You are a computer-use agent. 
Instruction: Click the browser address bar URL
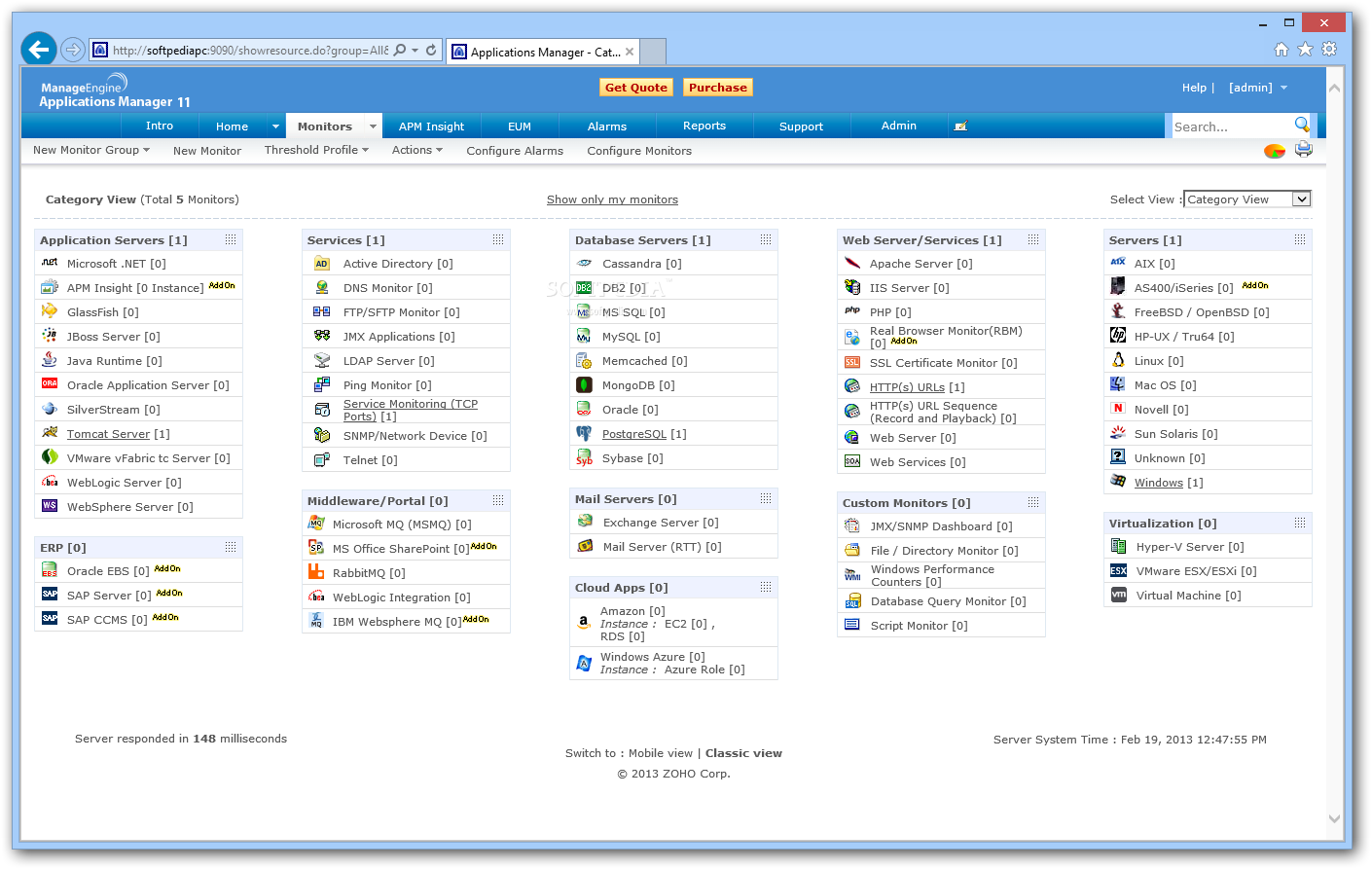click(x=250, y=50)
